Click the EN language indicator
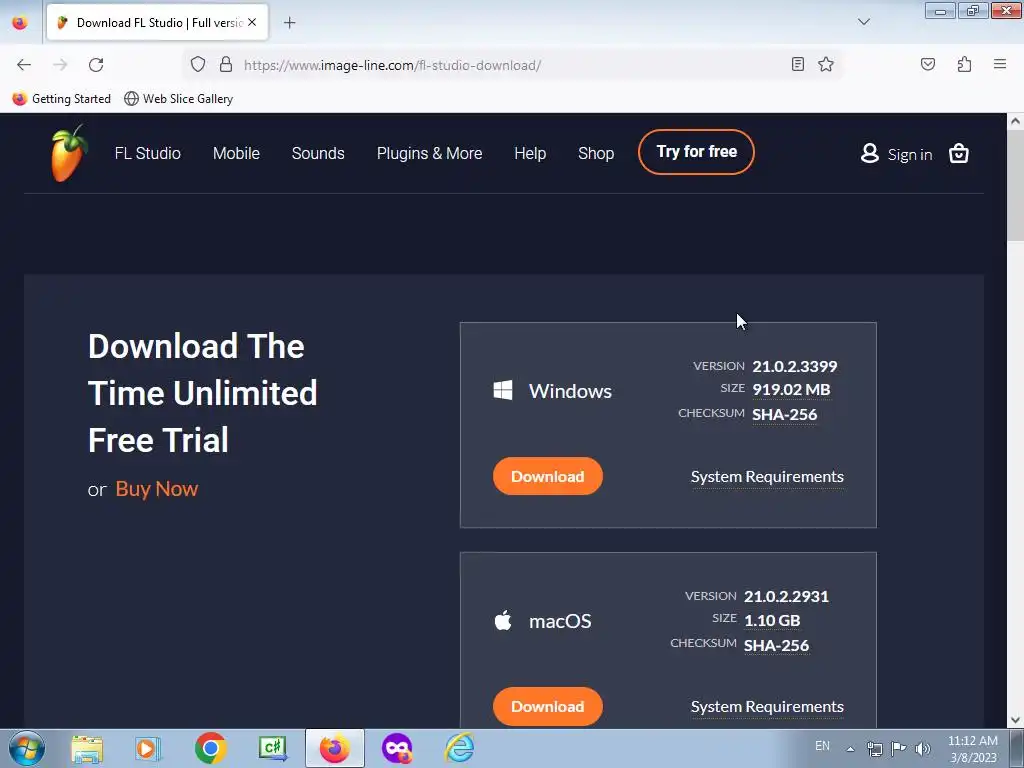 tap(822, 746)
